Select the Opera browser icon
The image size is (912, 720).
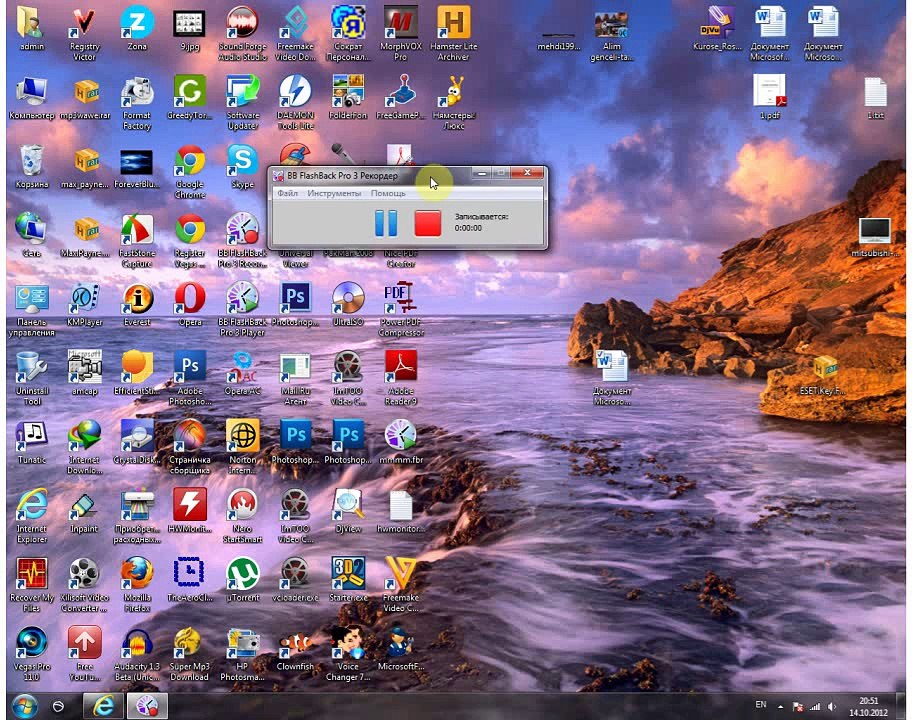pos(190,305)
